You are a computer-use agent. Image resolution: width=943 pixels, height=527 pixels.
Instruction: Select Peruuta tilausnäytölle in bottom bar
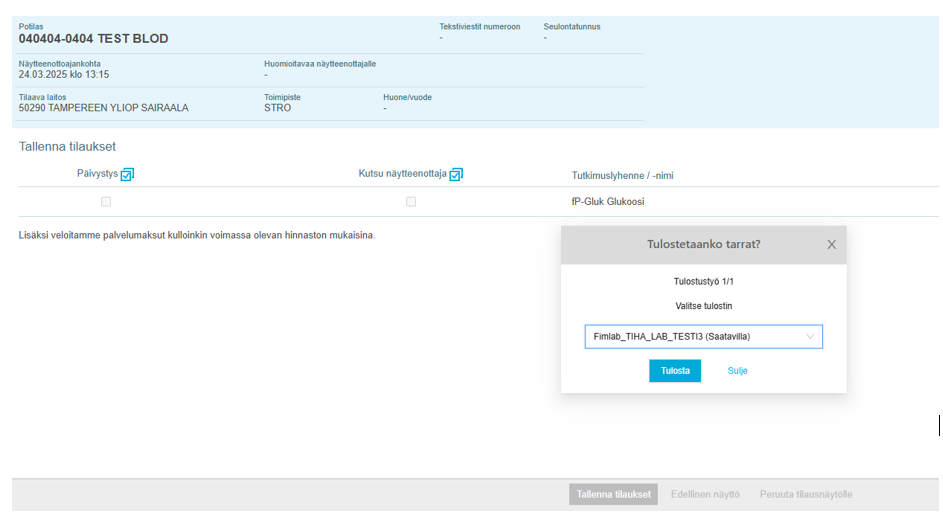(x=806, y=494)
